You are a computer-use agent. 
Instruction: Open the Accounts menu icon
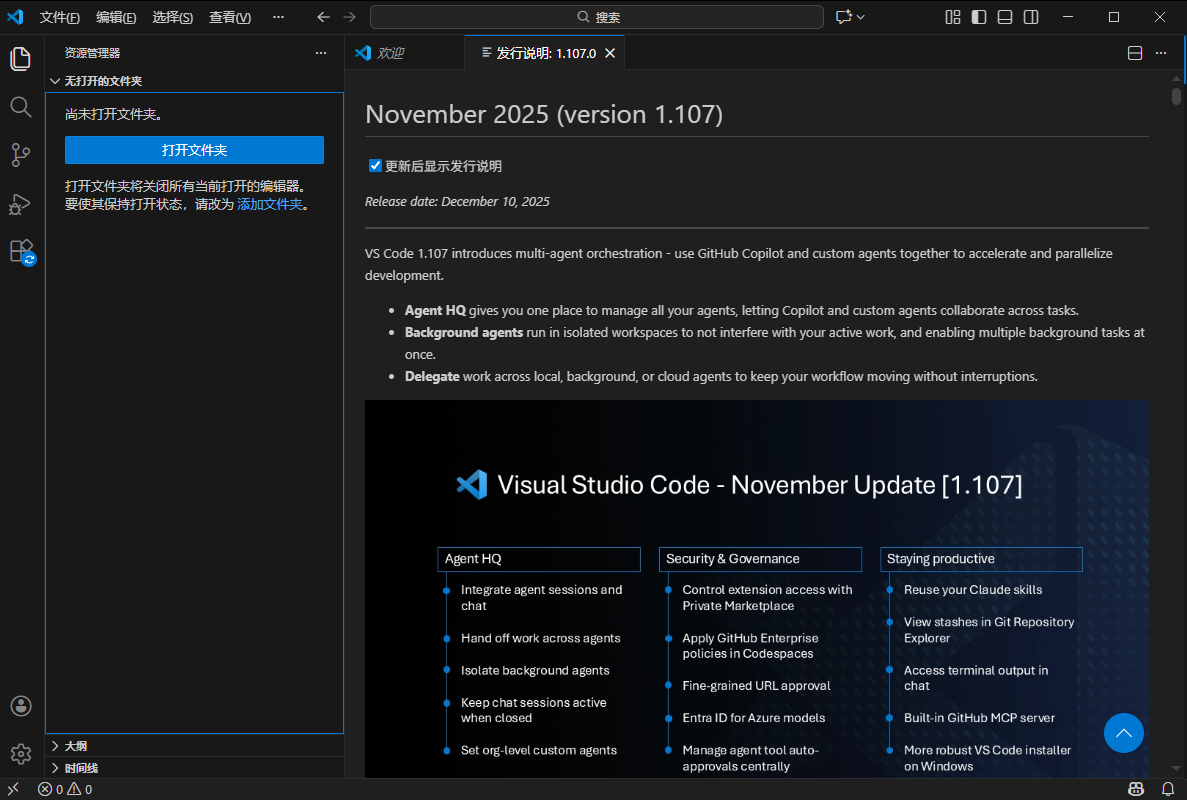coord(21,706)
